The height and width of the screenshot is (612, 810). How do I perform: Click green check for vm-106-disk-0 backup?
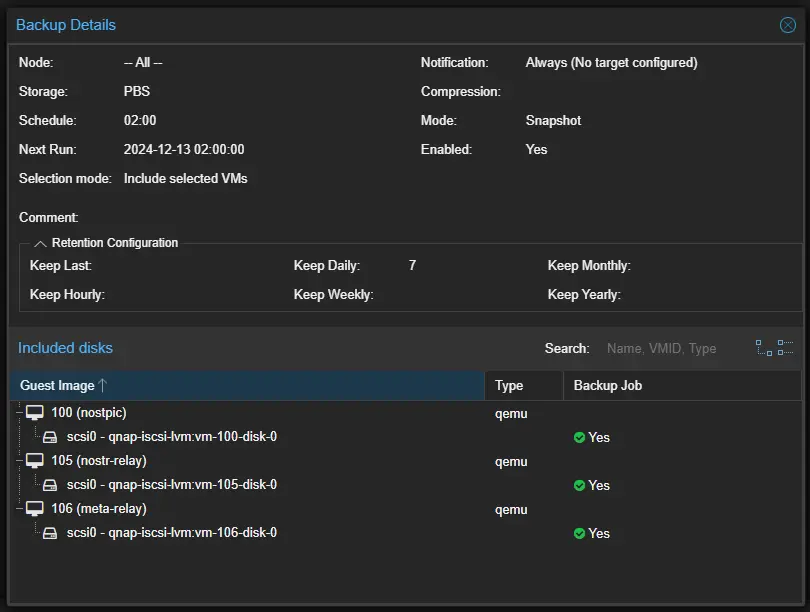point(579,534)
